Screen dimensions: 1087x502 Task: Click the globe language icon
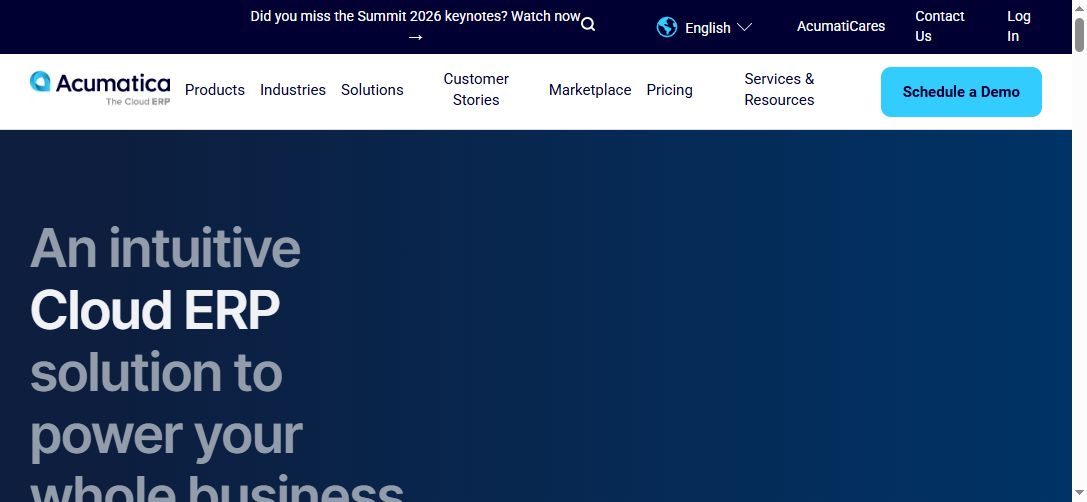point(667,27)
